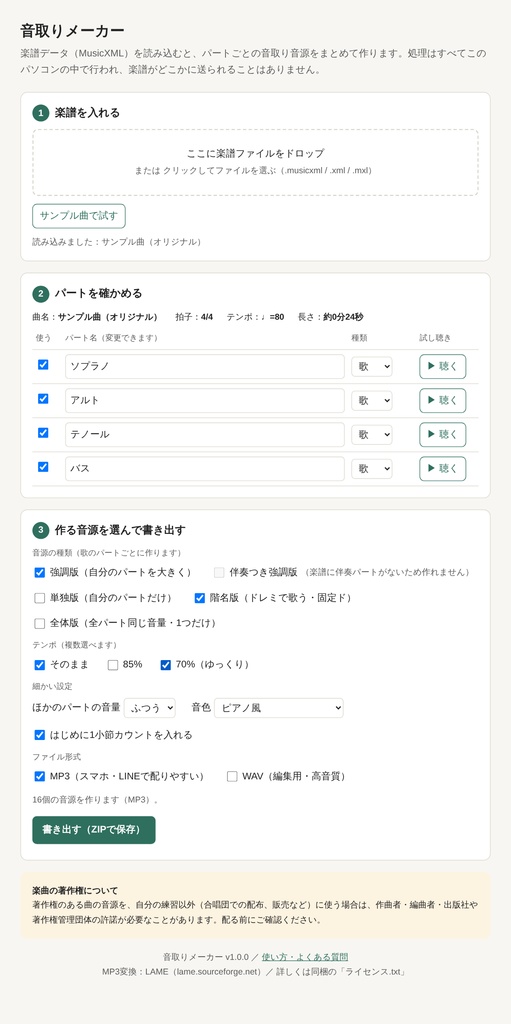This screenshot has width=511, height=1024.
Task: Uncheck the バス part checkbox
Action: tap(43, 467)
